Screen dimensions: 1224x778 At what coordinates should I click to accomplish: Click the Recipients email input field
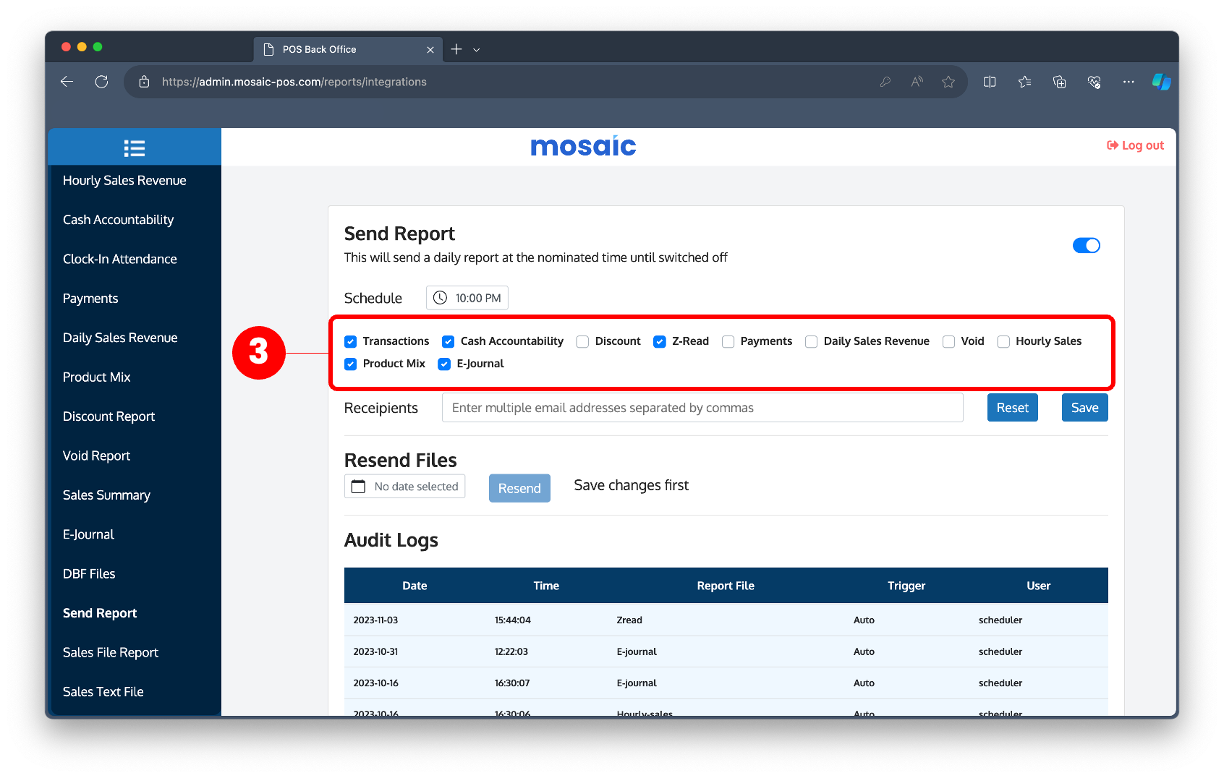click(x=702, y=407)
